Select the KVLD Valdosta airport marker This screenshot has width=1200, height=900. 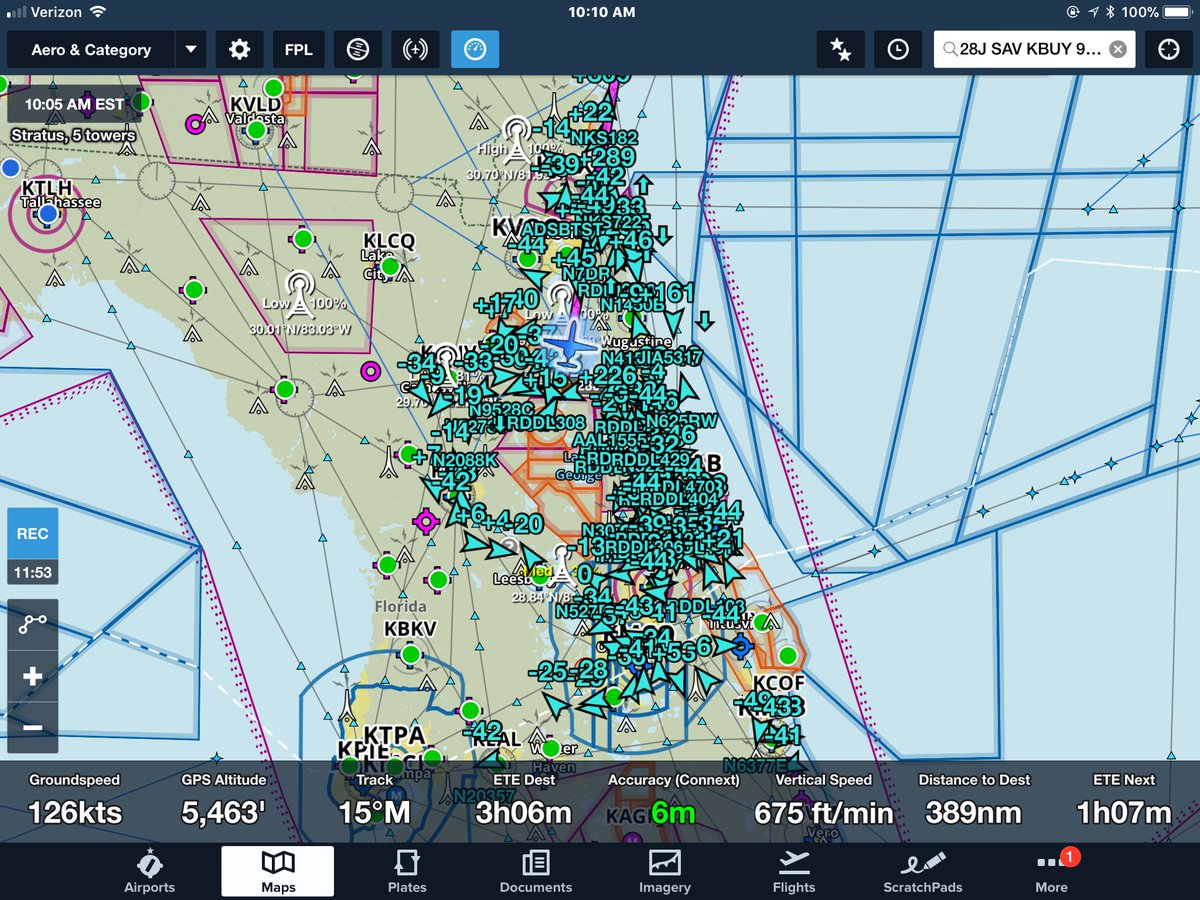tap(257, 129)
